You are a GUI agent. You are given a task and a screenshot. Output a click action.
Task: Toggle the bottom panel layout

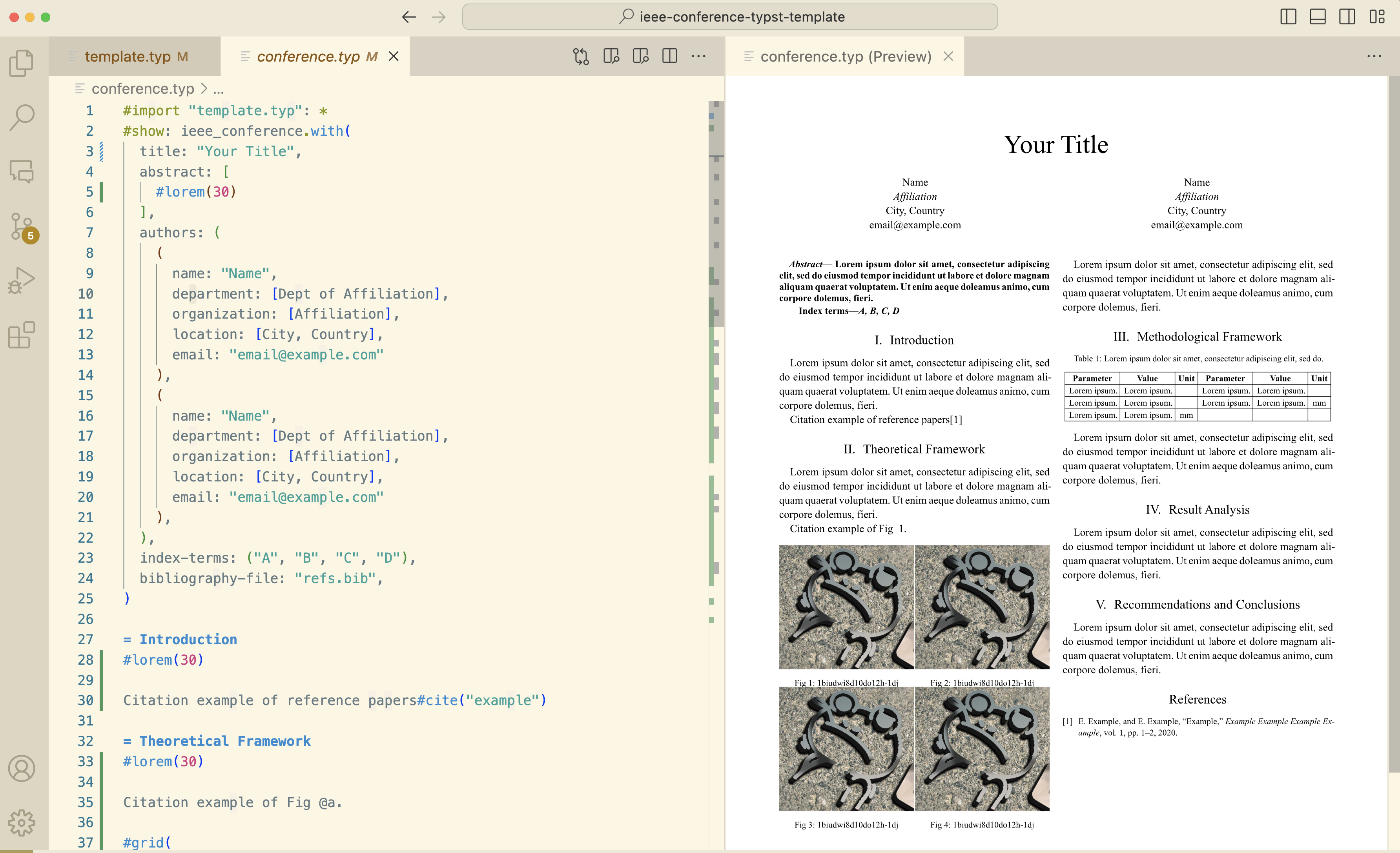(x=1318, y=16)
